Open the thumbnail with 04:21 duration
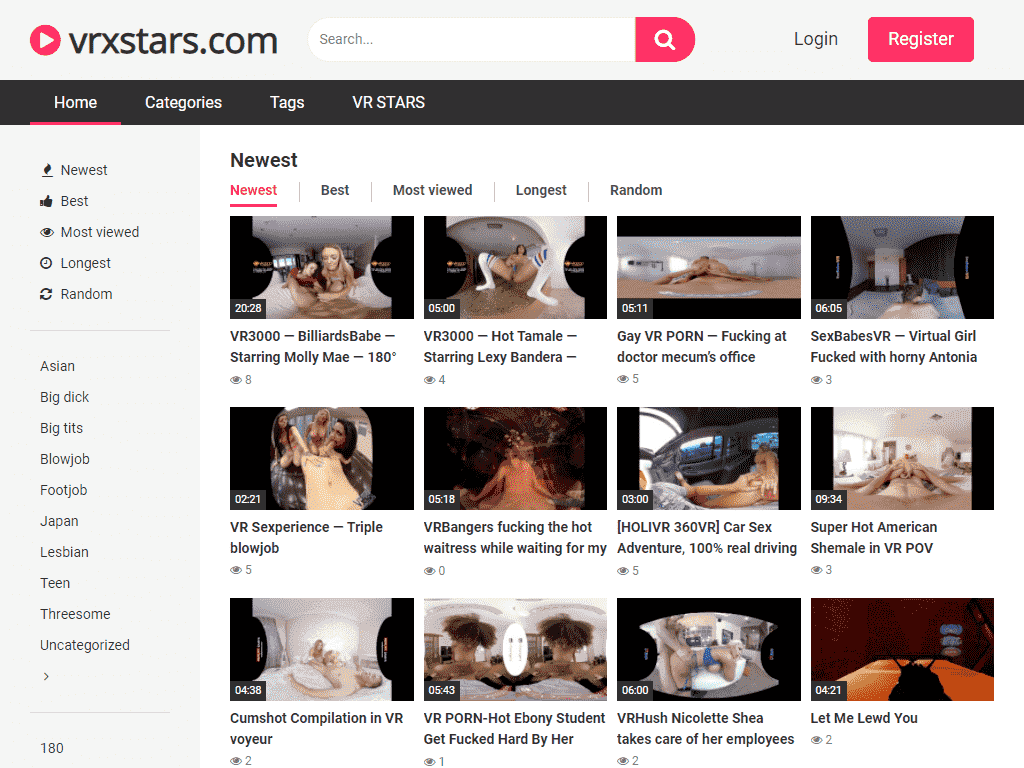 [902, 649]
